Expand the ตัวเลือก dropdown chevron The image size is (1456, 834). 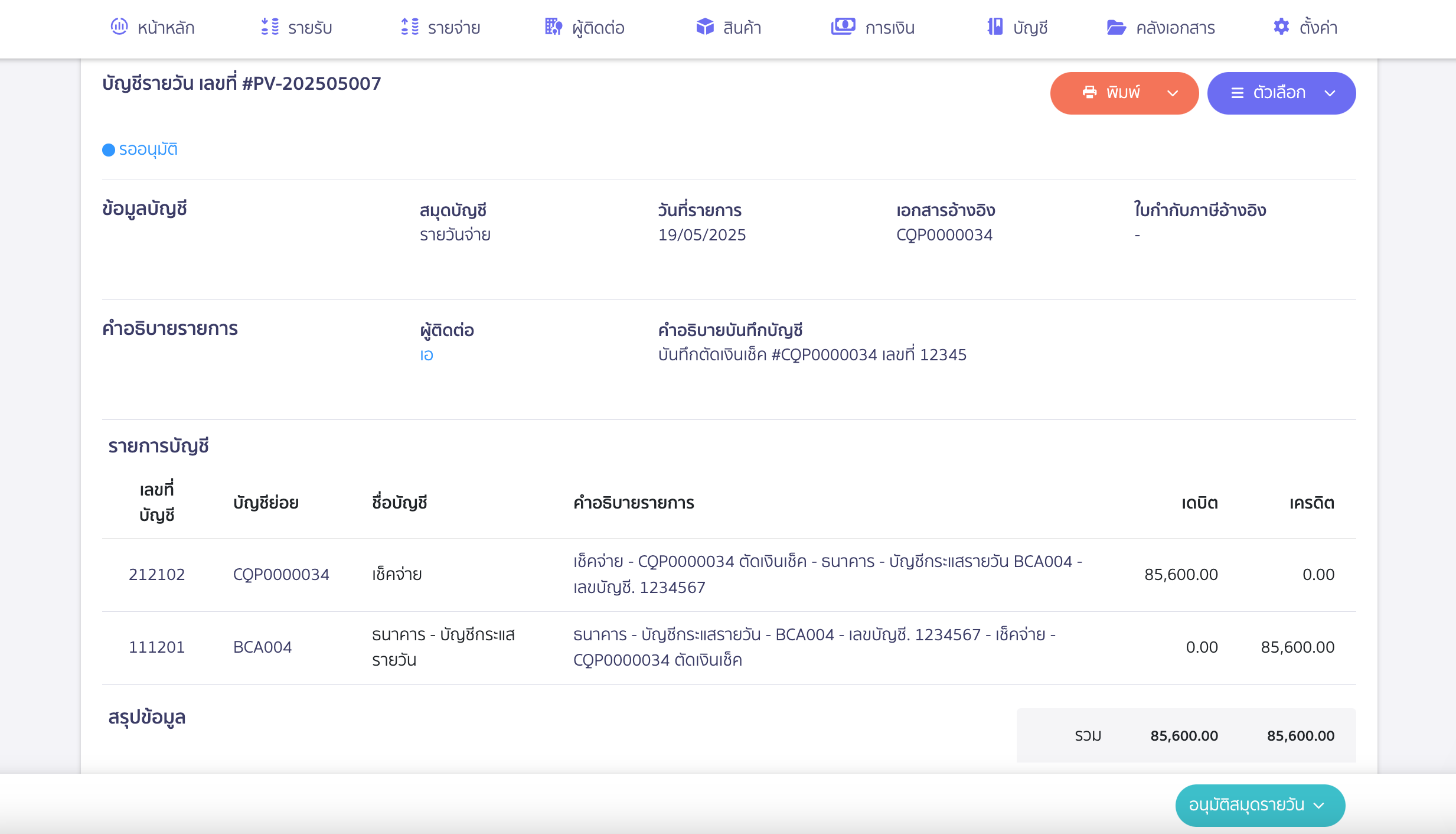(1330, 93)
